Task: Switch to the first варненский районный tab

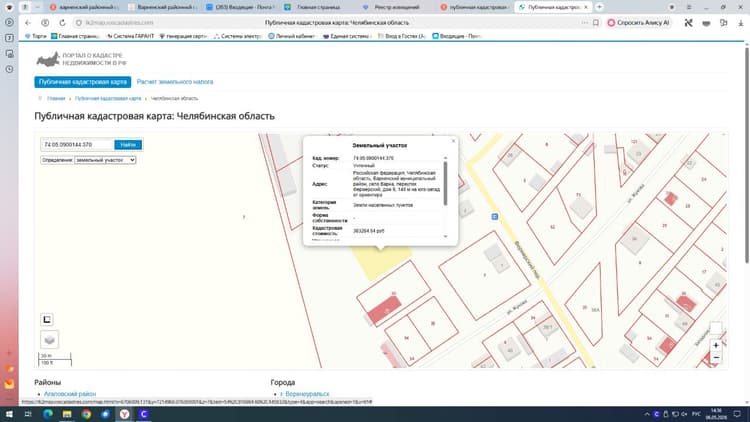Action: (x=84, y=7)
